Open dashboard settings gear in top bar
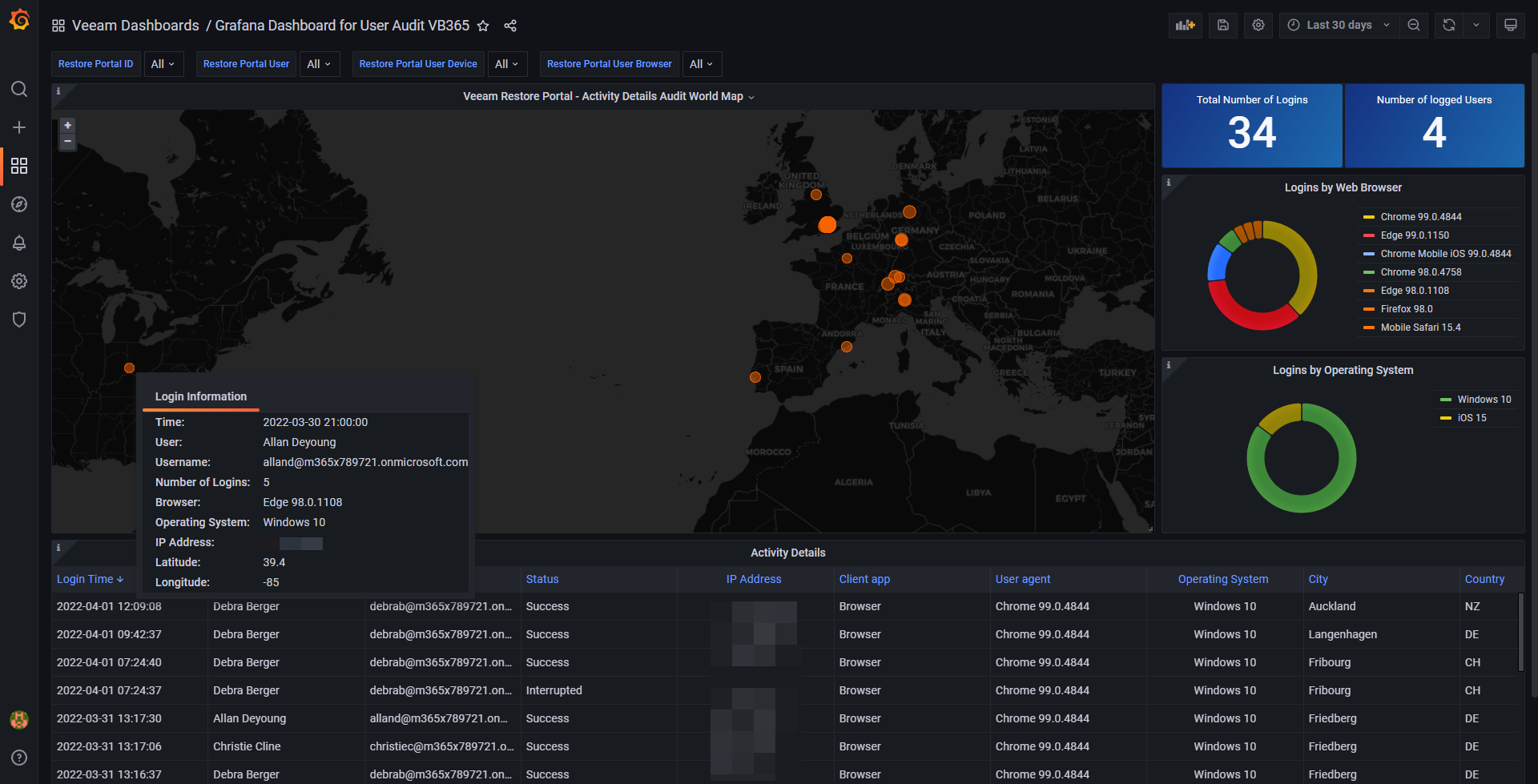This screenshot has width=1538, height=784. coord(1258,26)
